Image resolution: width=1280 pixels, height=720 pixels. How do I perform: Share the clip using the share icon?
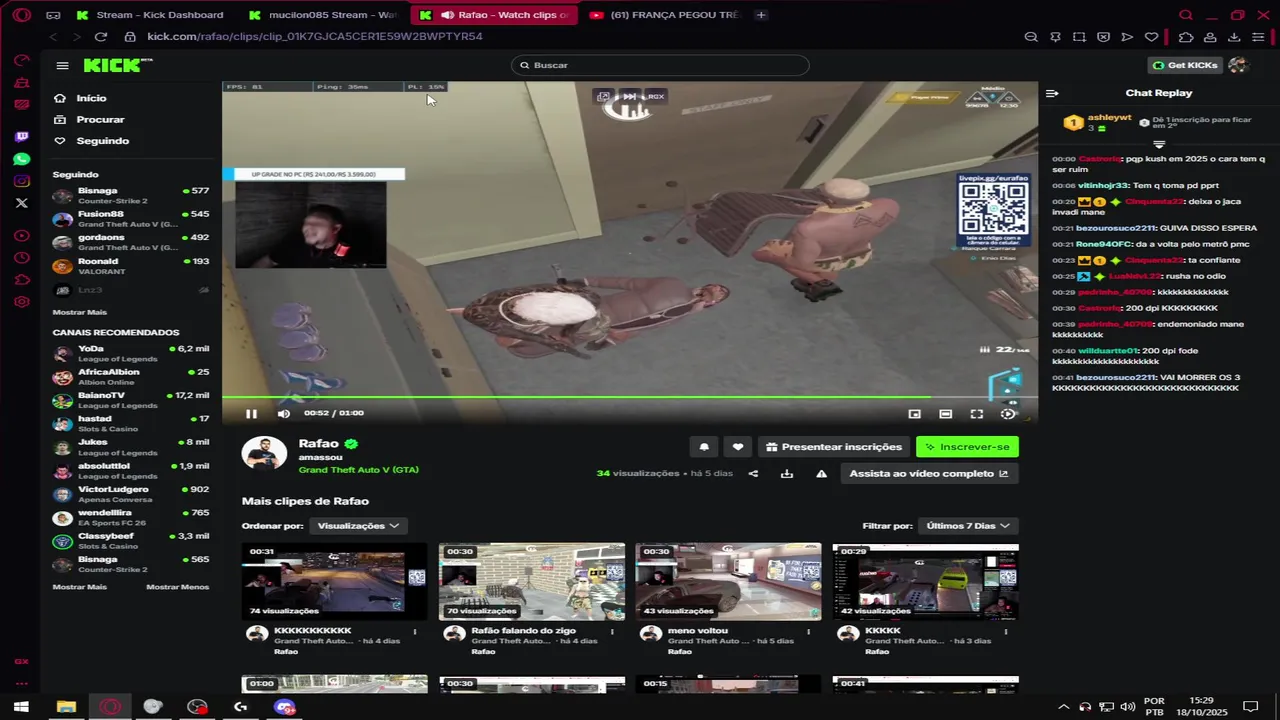tap(753, 474)
